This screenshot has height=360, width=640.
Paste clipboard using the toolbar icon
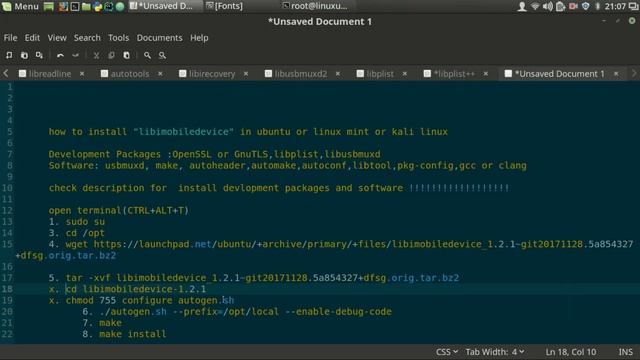127,55
